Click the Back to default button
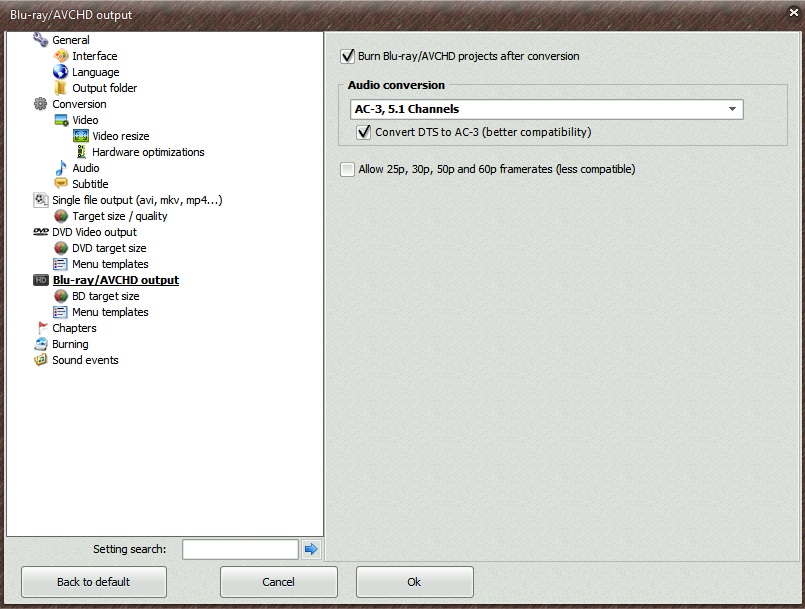This screenshot has width=805, height=609. [x=94, y=582]
